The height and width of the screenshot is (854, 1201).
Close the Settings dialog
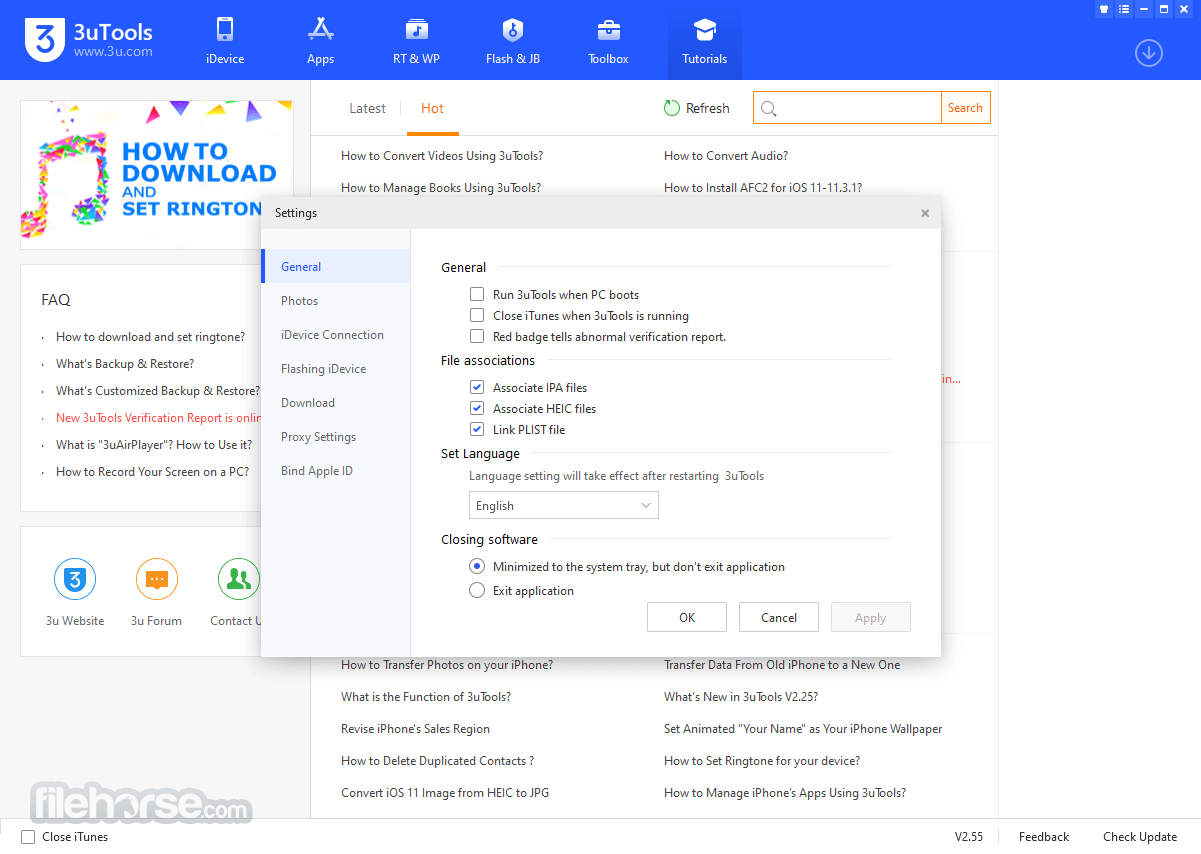coord(925,213)
